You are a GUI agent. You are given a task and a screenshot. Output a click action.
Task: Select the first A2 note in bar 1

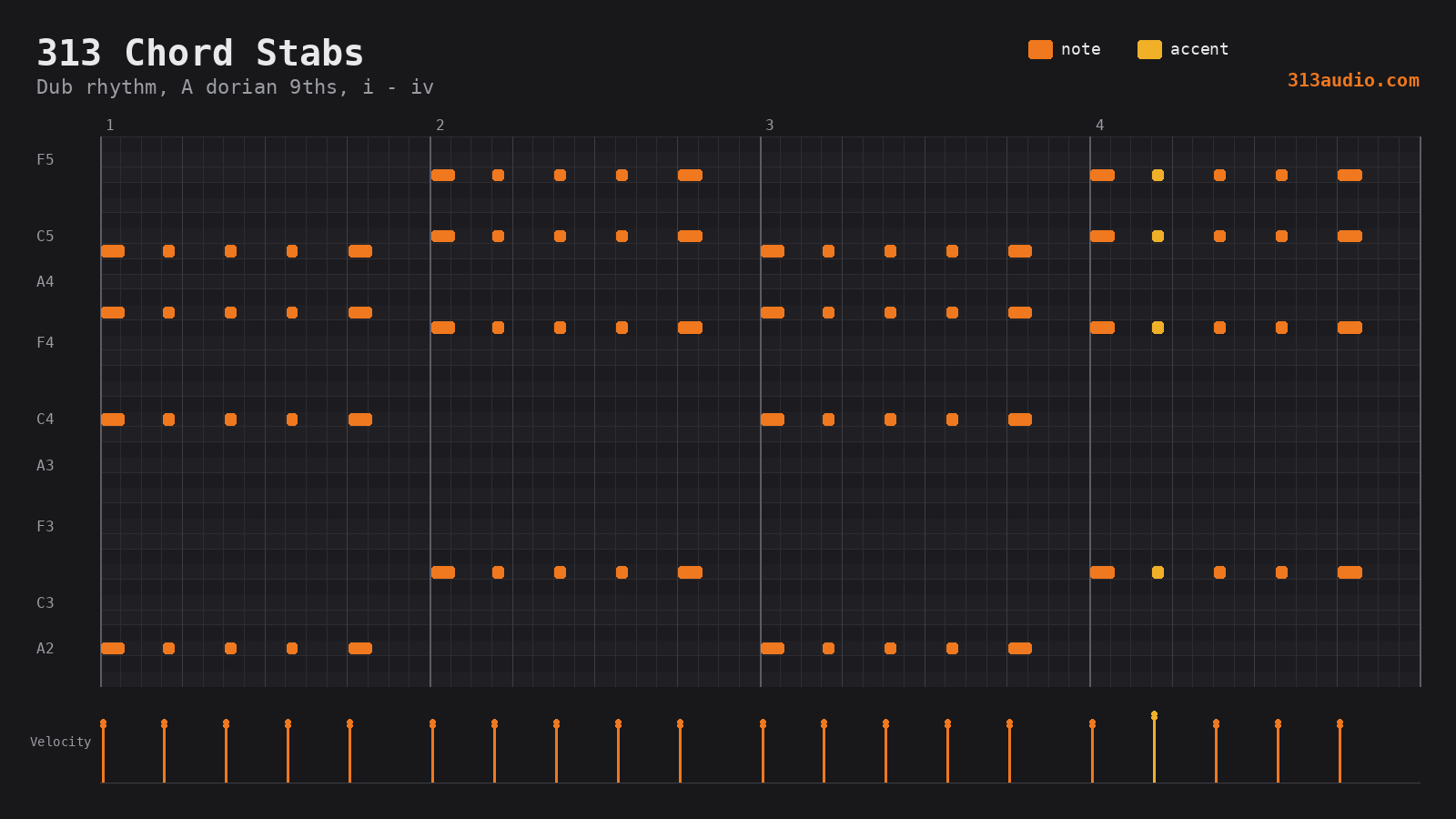point(113,648)
